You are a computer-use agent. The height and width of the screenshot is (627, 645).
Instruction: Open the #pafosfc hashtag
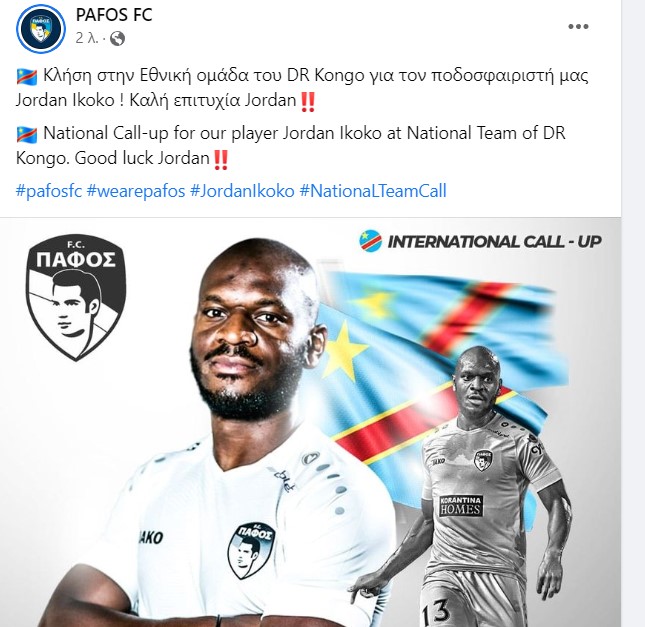tap(49, 191)
